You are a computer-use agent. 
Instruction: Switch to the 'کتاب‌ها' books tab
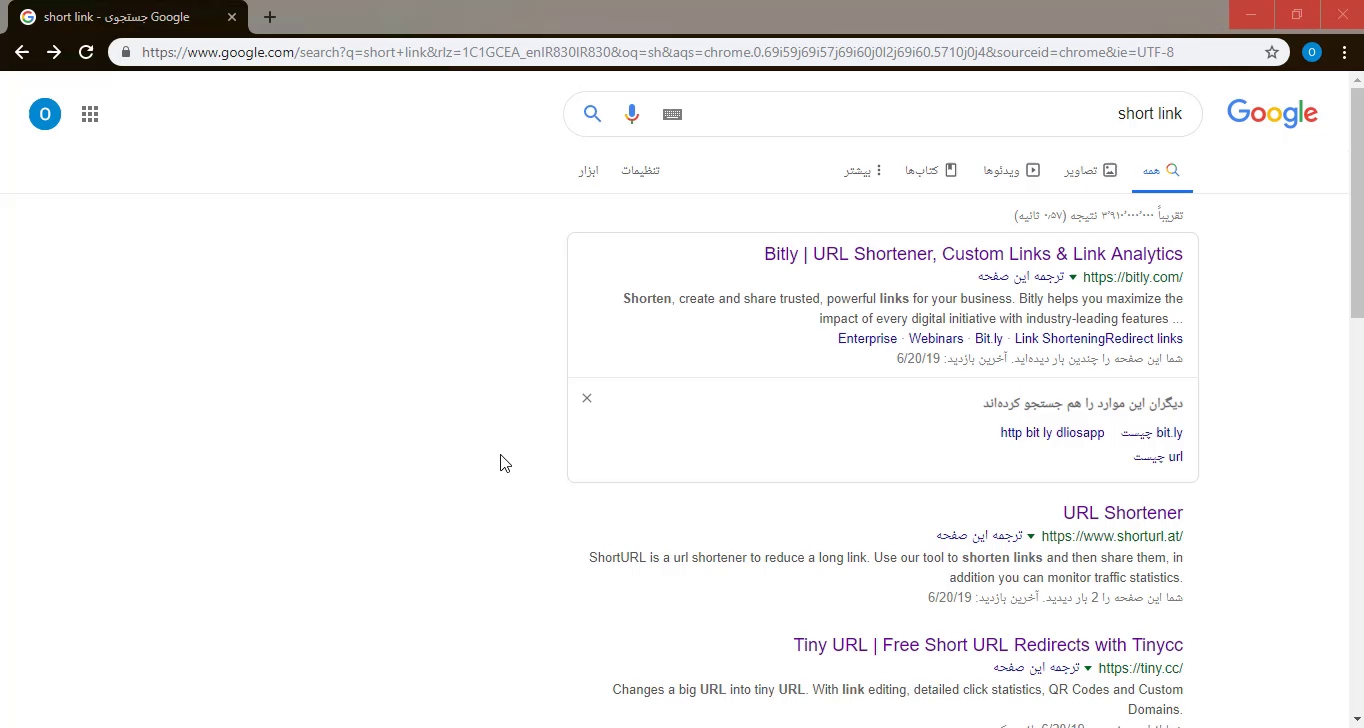[x=931, y=170]
